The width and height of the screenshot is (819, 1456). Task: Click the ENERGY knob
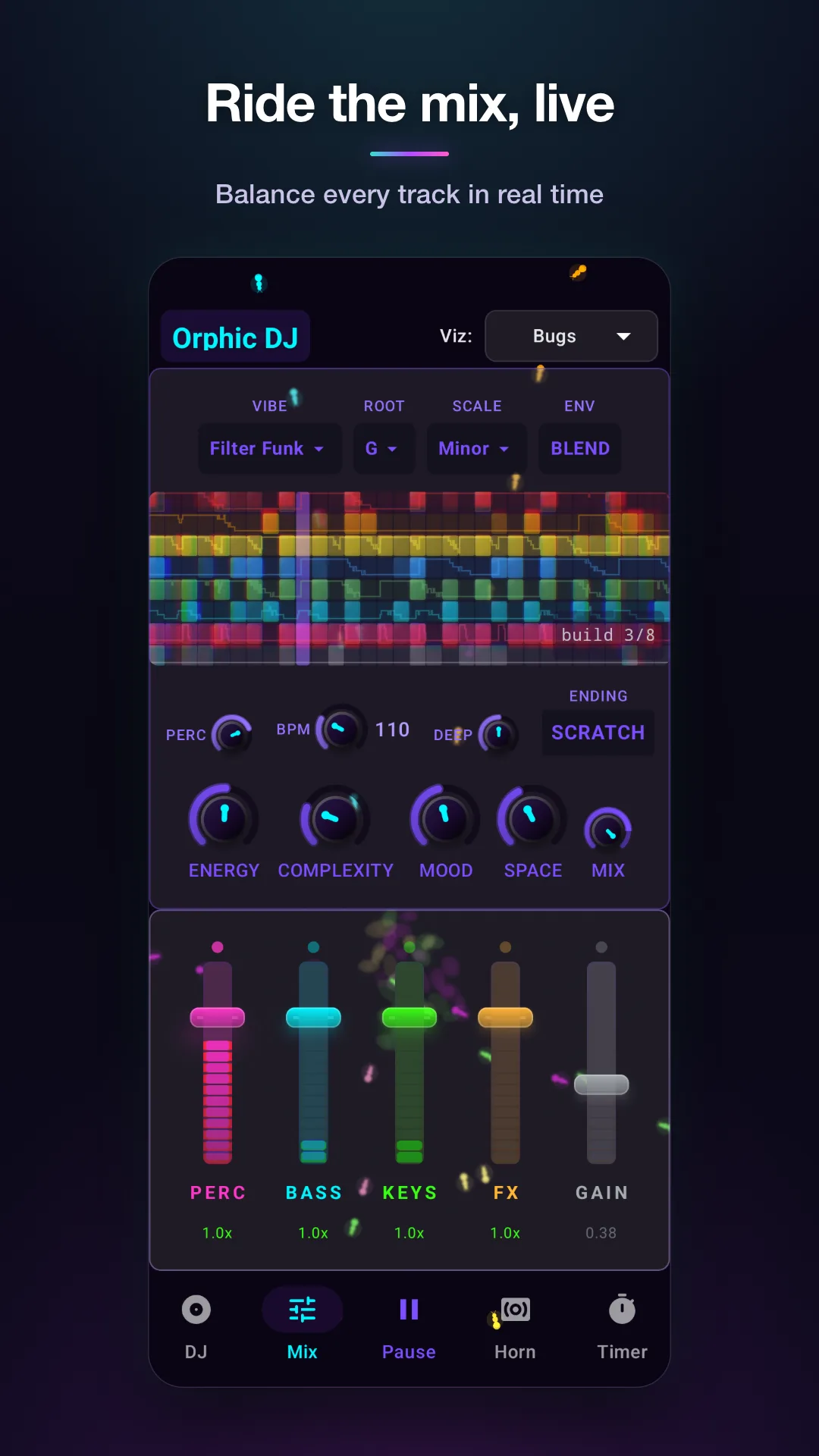point(224,818)
